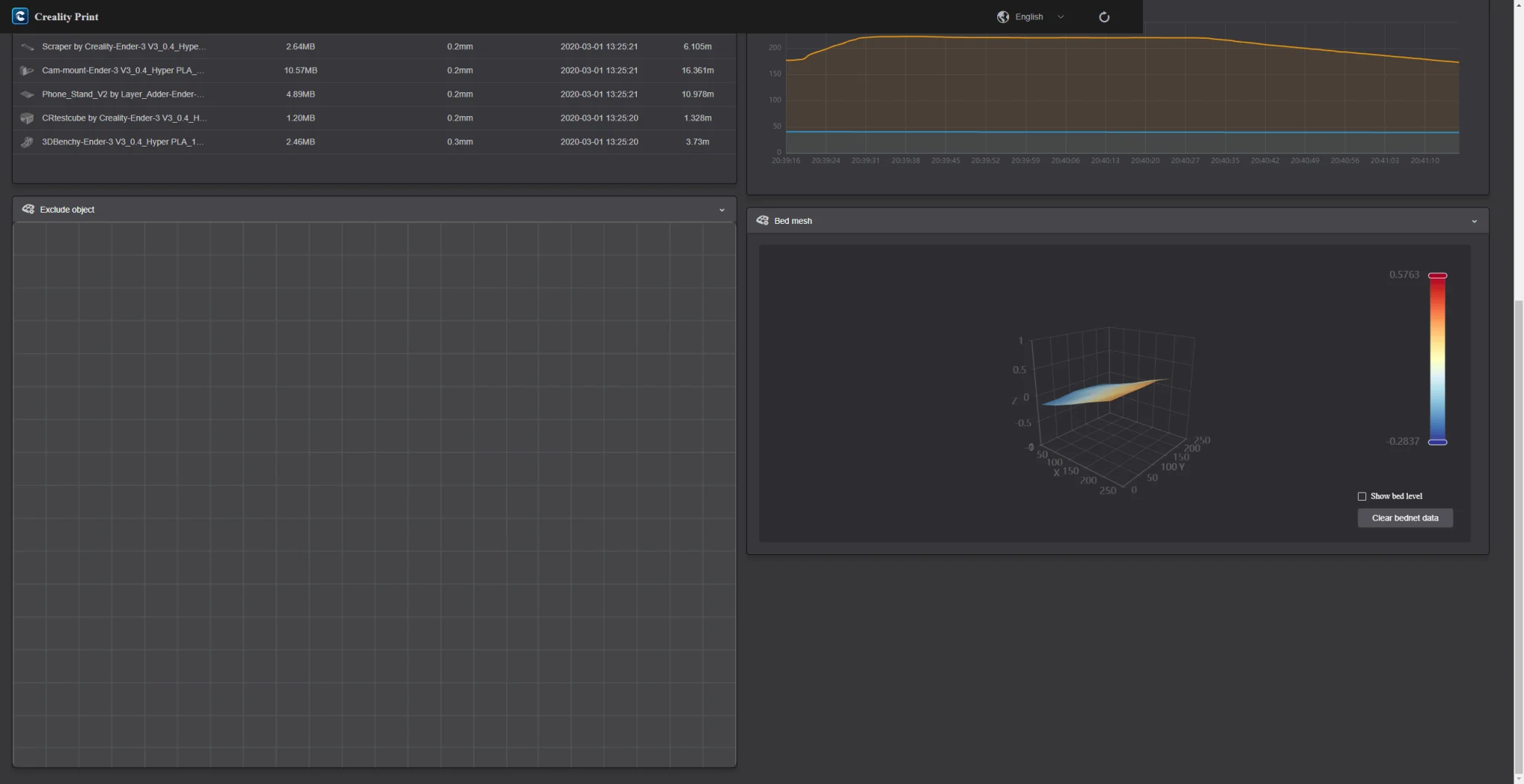Click the Clear bednet data button
This screenshot has height=784, width=1524.
click(1404, 518)
